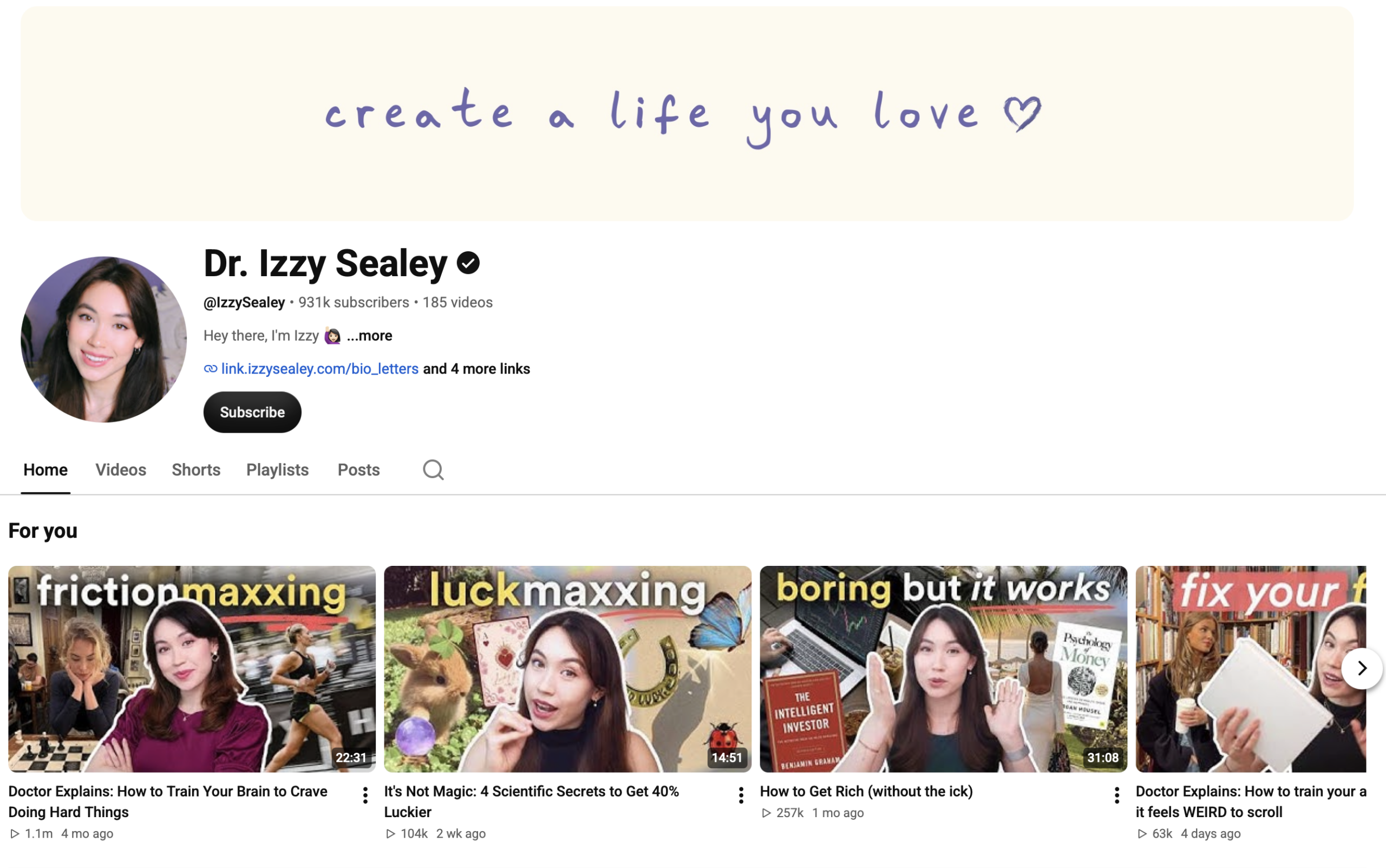Click the '63k' views text

click(x=1162, y=833)
